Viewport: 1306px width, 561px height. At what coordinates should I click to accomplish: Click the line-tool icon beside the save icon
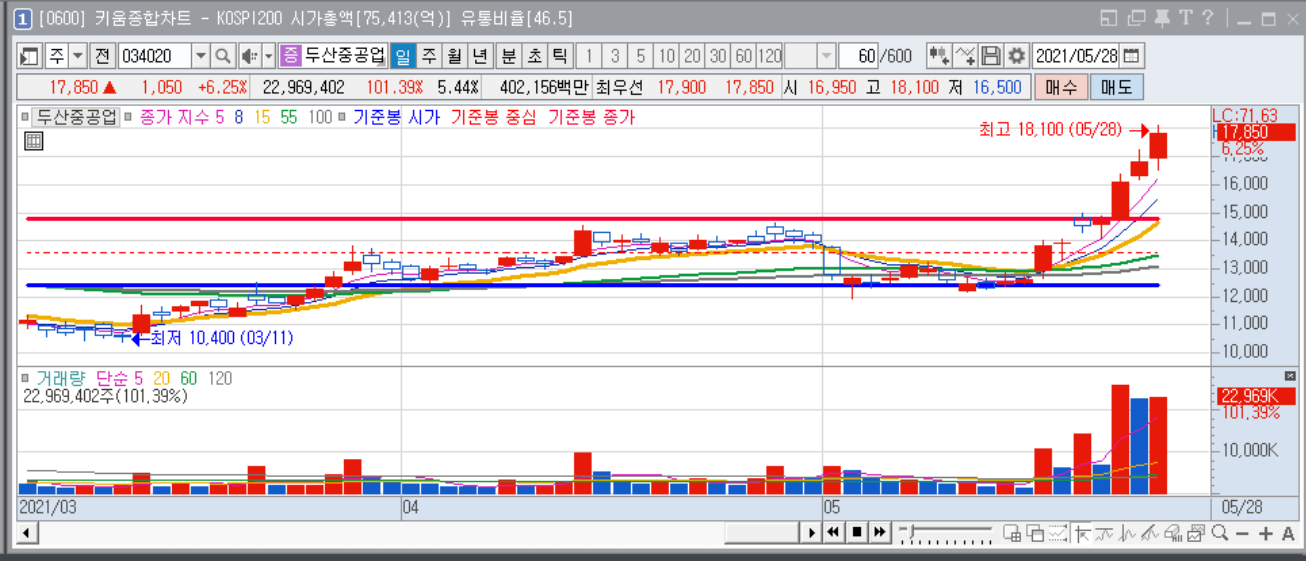[x=965, y=55]
